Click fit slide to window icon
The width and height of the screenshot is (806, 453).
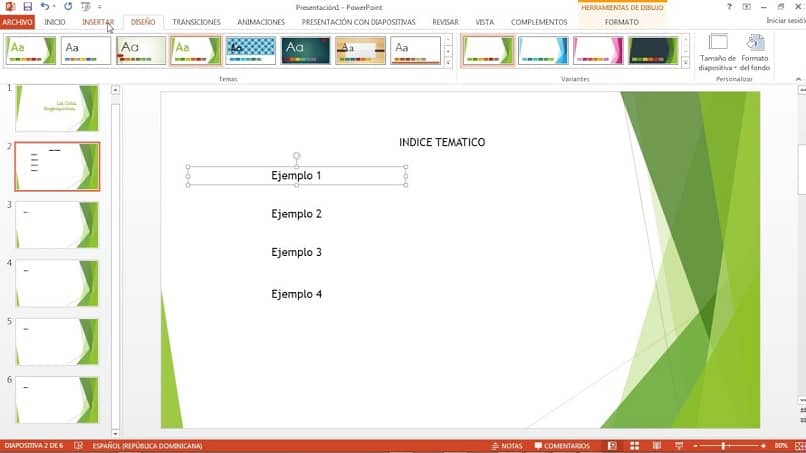(x=797, y=446)
